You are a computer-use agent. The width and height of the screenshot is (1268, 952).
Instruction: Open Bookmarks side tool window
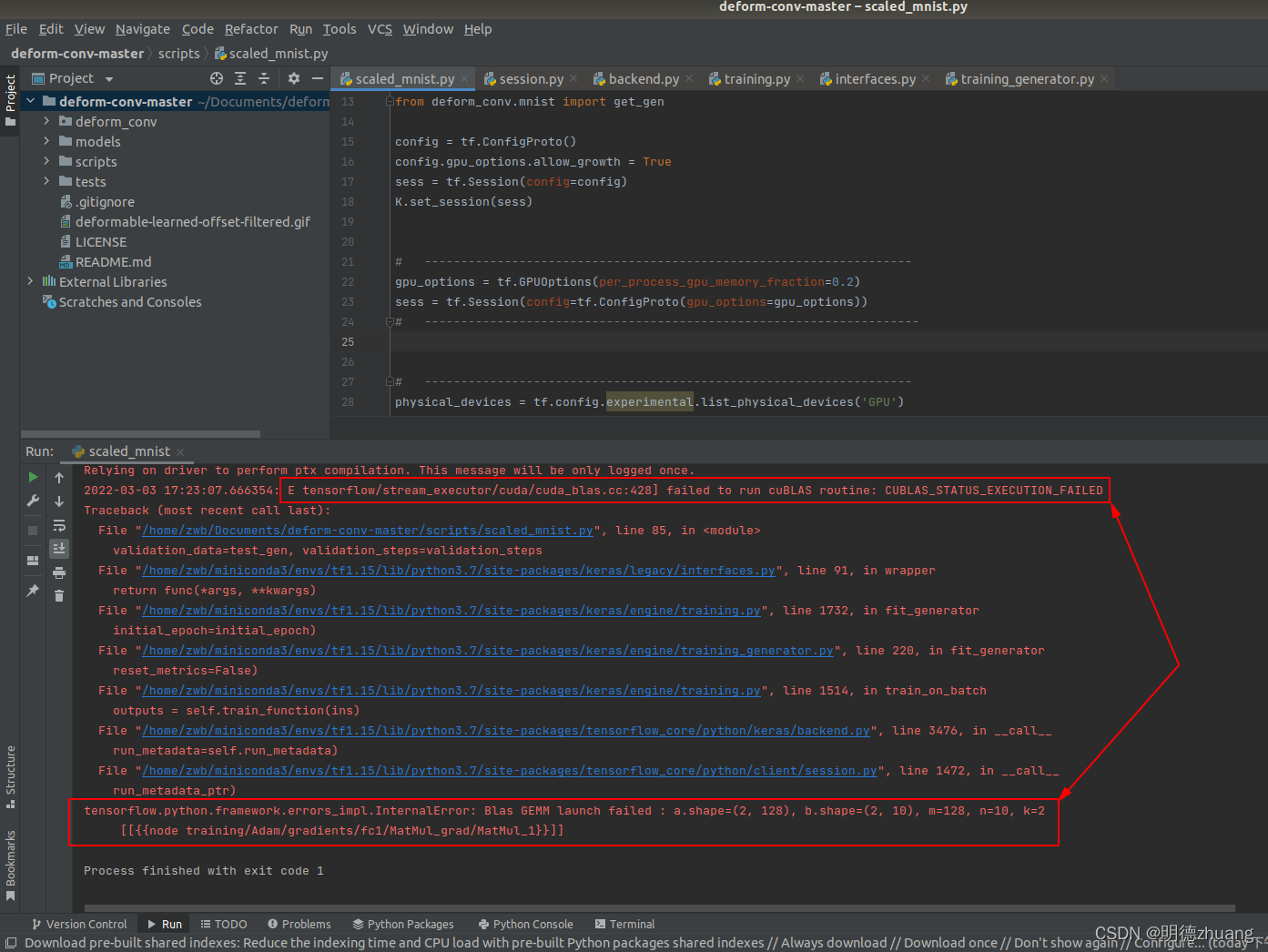pos(10,865)
